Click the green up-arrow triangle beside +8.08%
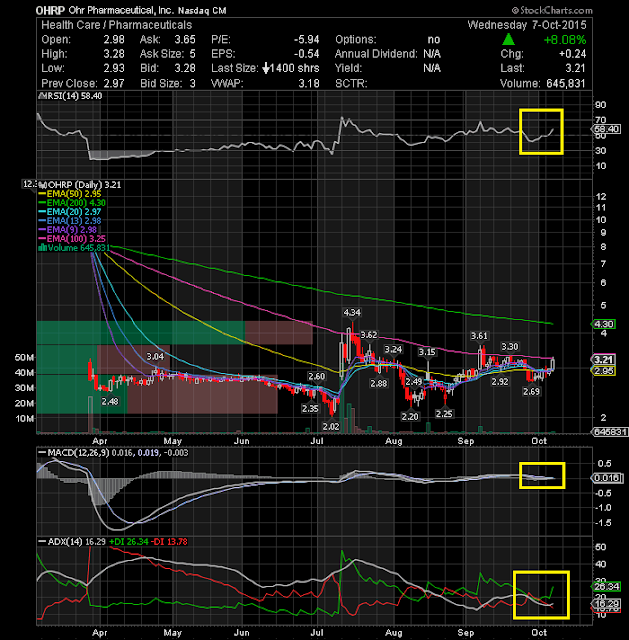 508,40
